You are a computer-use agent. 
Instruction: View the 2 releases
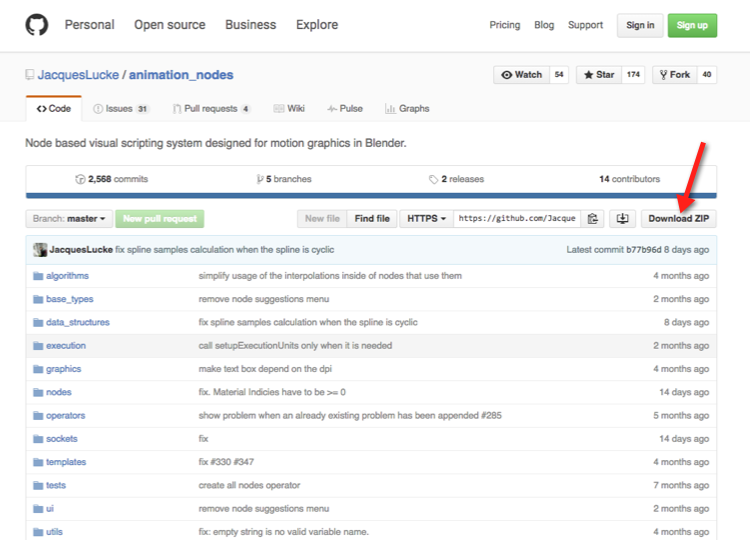[456, 179]
